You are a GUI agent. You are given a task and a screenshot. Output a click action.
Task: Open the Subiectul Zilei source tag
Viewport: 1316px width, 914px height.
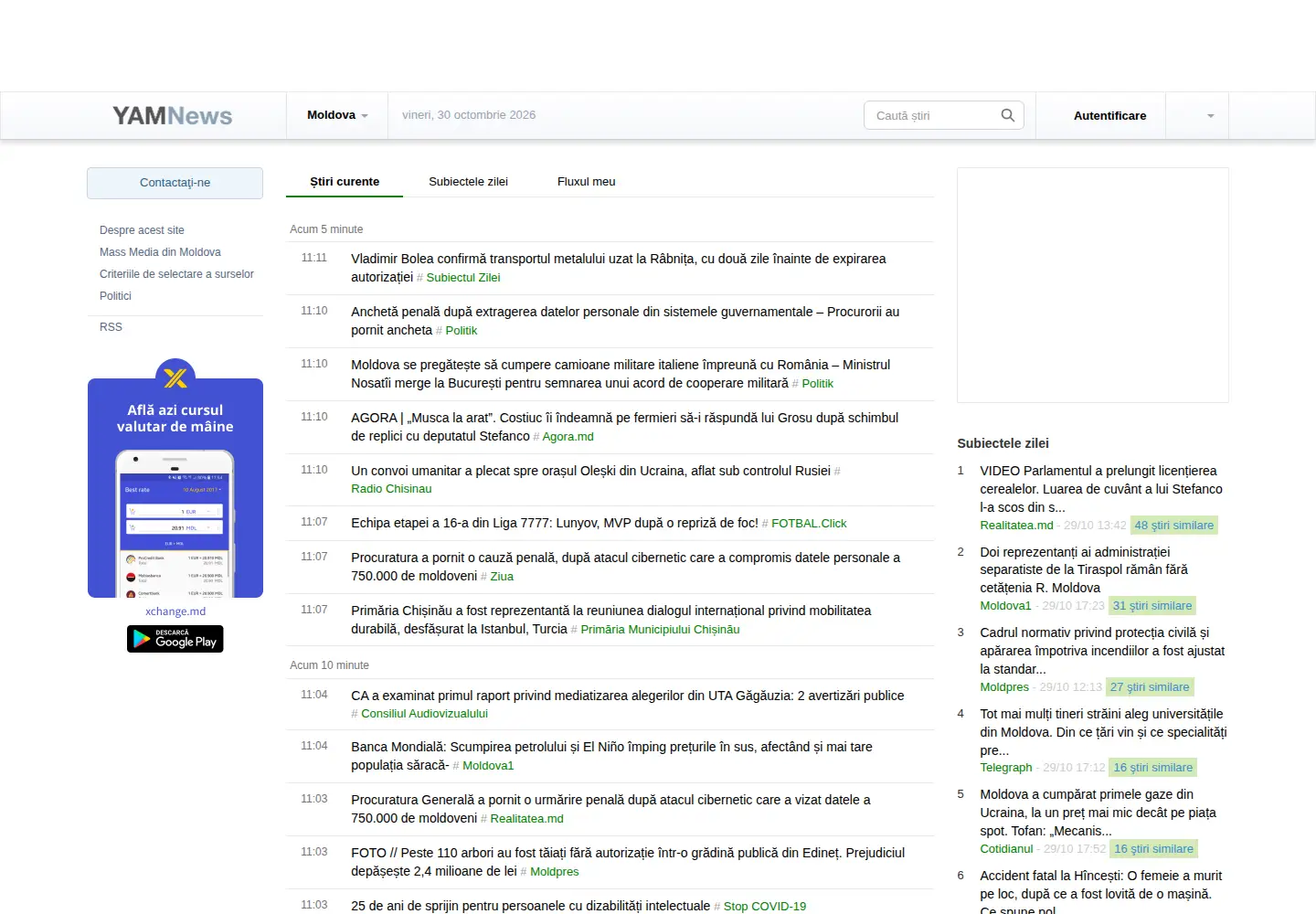[463, 278]
